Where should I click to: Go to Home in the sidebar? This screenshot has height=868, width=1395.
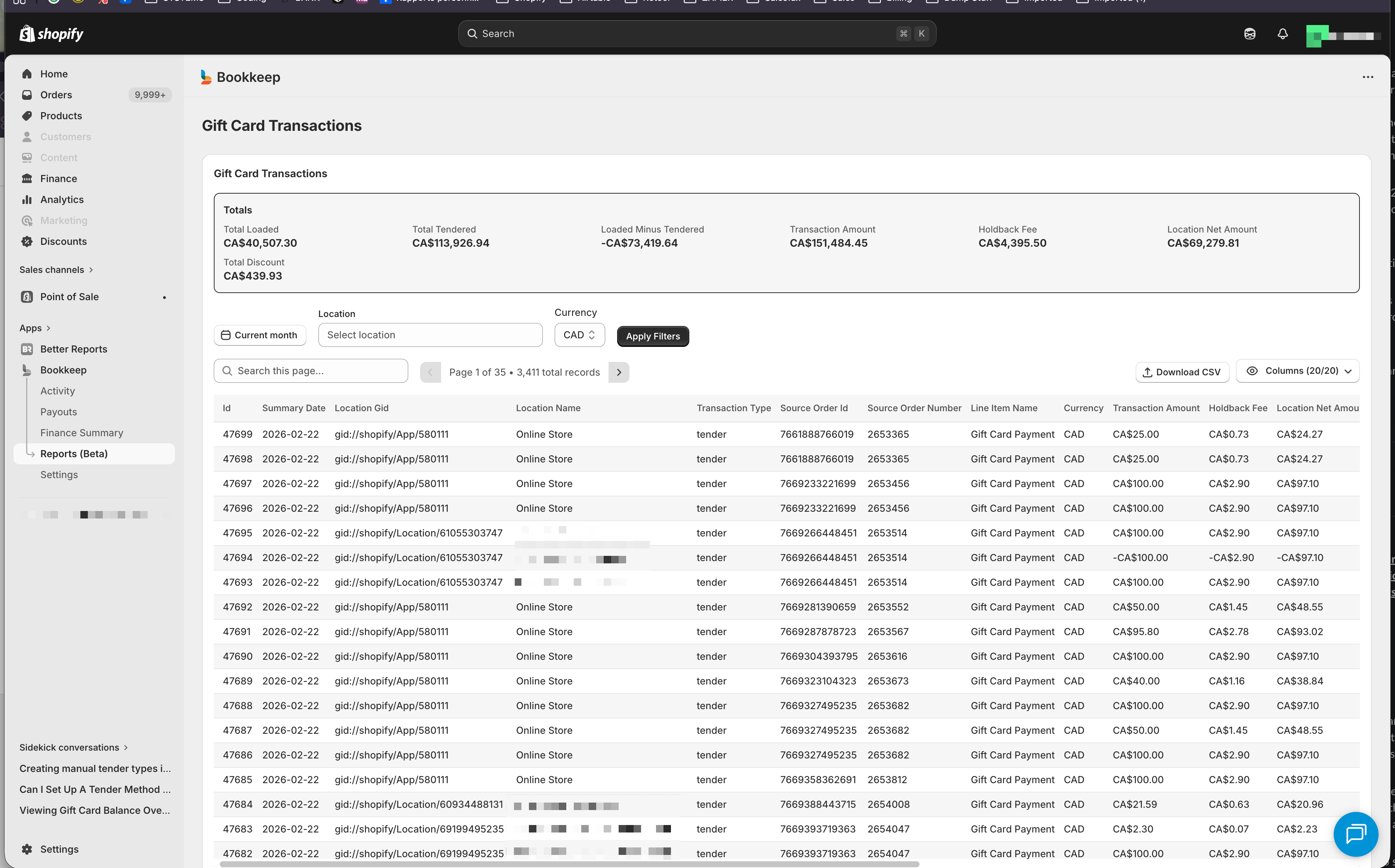pyautogui.click(x=53, y=74)
